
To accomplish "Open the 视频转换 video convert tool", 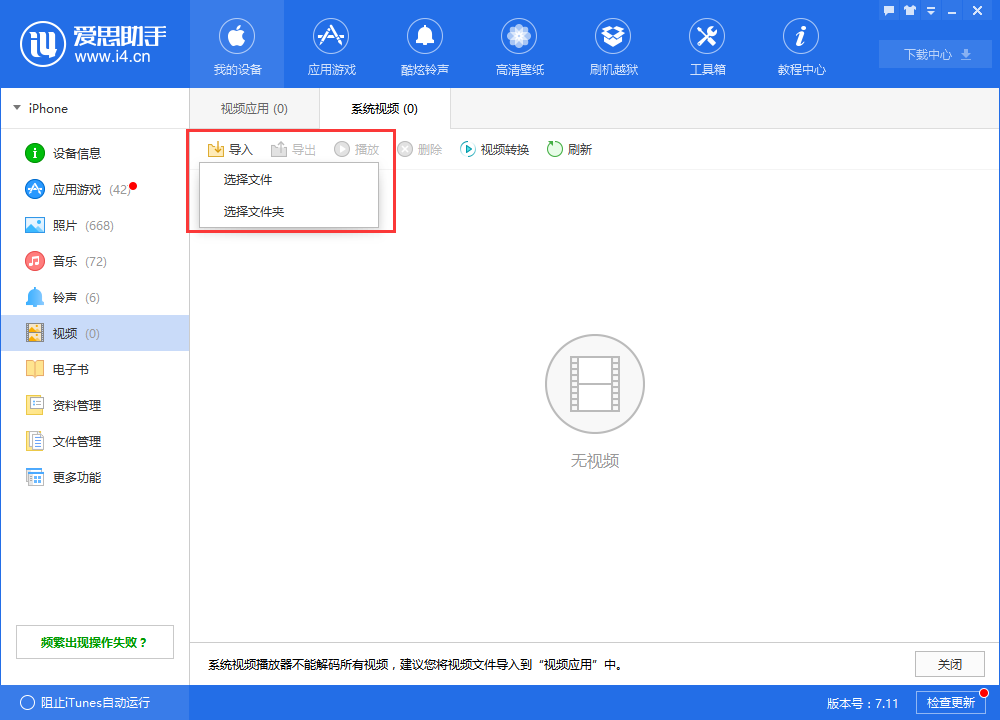I will [494, 149].
